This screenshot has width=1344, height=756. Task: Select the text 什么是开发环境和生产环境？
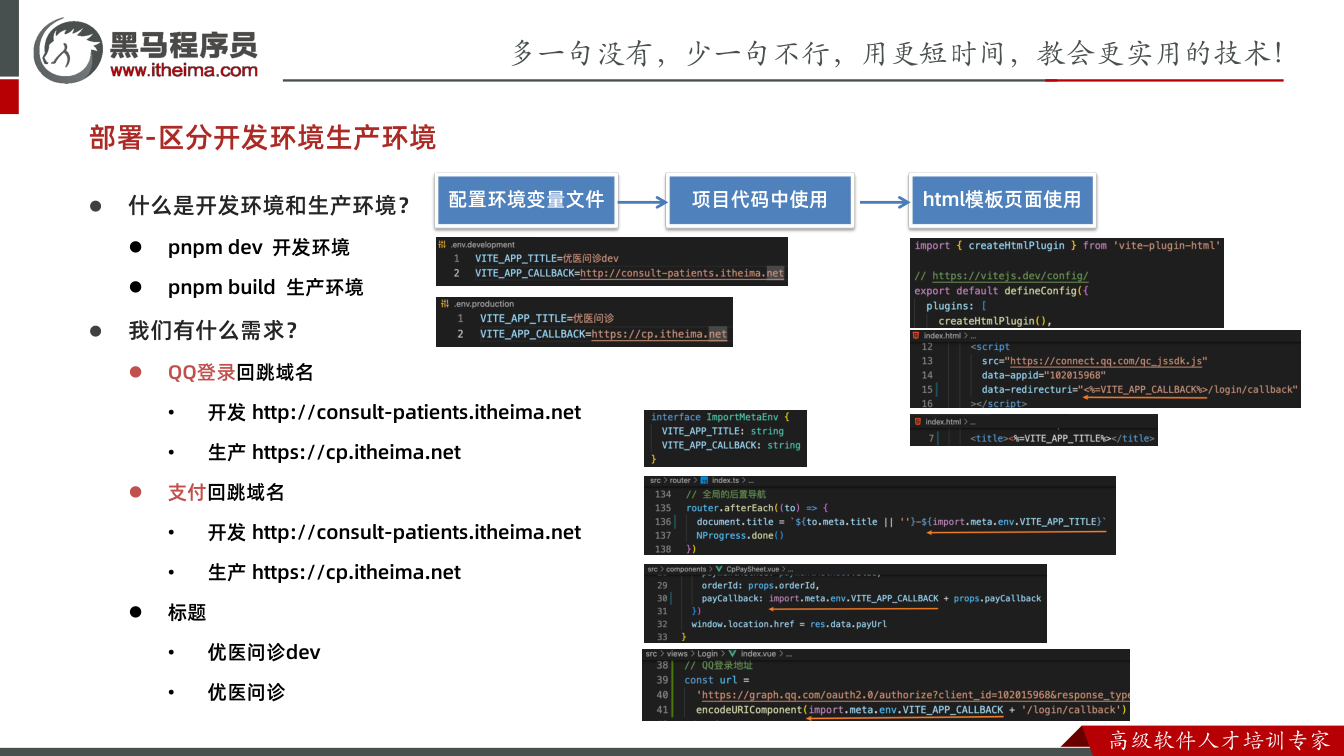pos(270,206)
